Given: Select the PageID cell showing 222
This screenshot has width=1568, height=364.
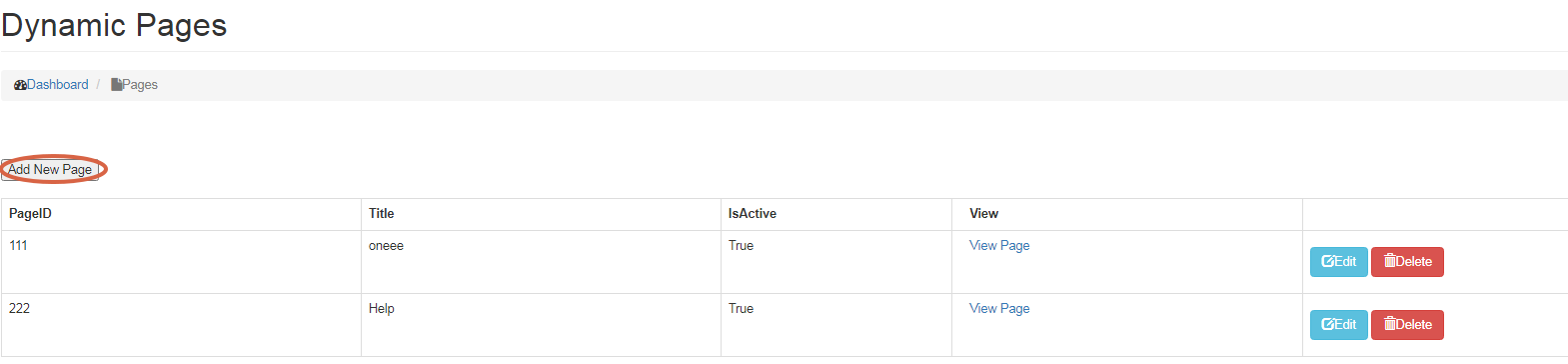Looking at the screenshot, I should (x=181, y=325).
